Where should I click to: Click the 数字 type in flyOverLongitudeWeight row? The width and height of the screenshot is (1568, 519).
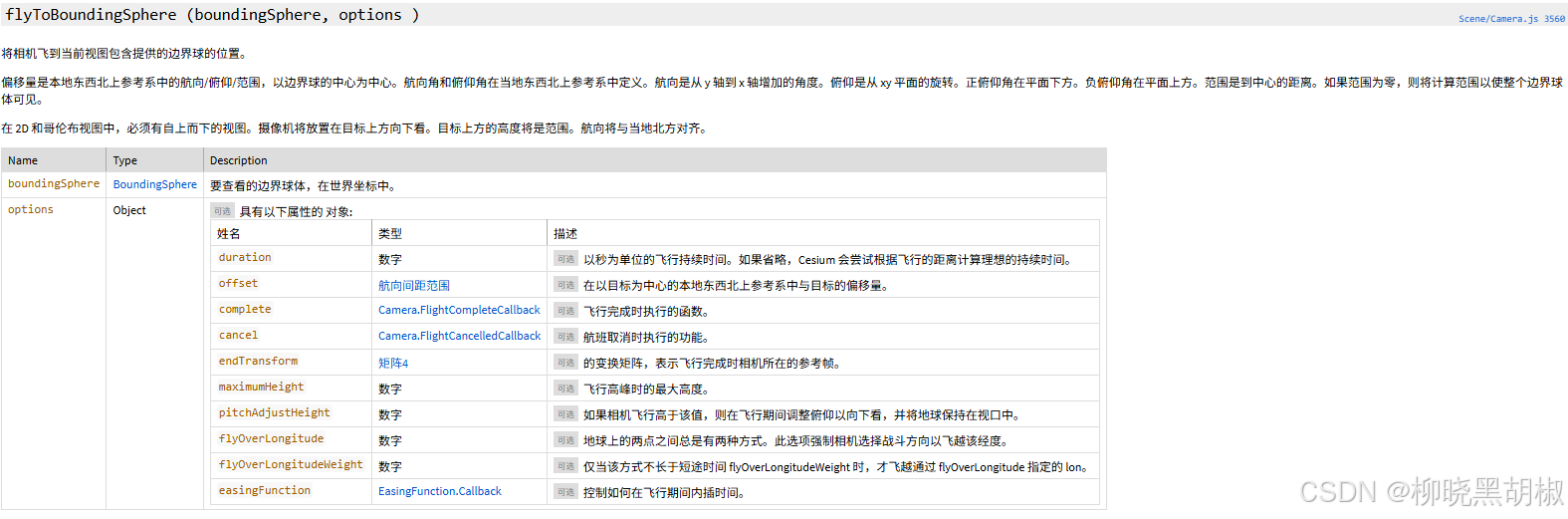click(x=390, y=467)
